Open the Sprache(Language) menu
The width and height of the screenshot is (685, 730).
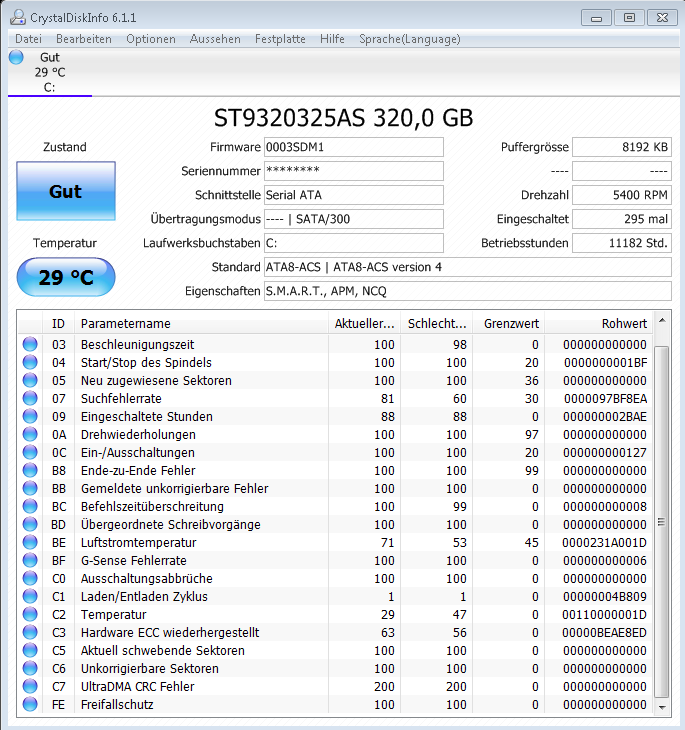410,39
